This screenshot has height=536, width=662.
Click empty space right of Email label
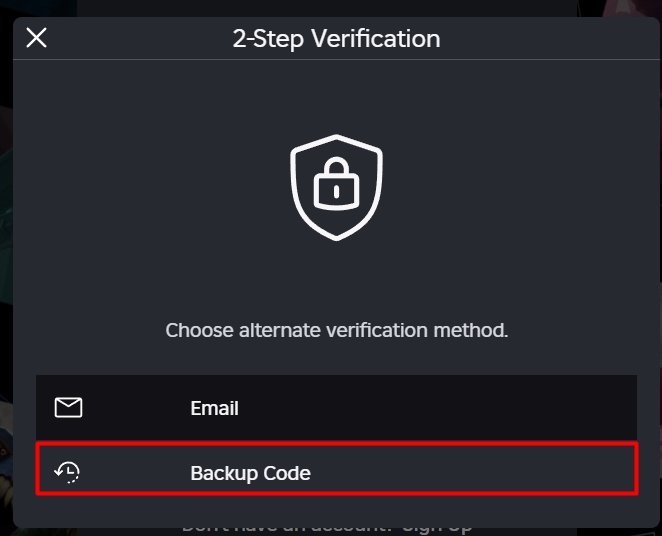point(450,408)
